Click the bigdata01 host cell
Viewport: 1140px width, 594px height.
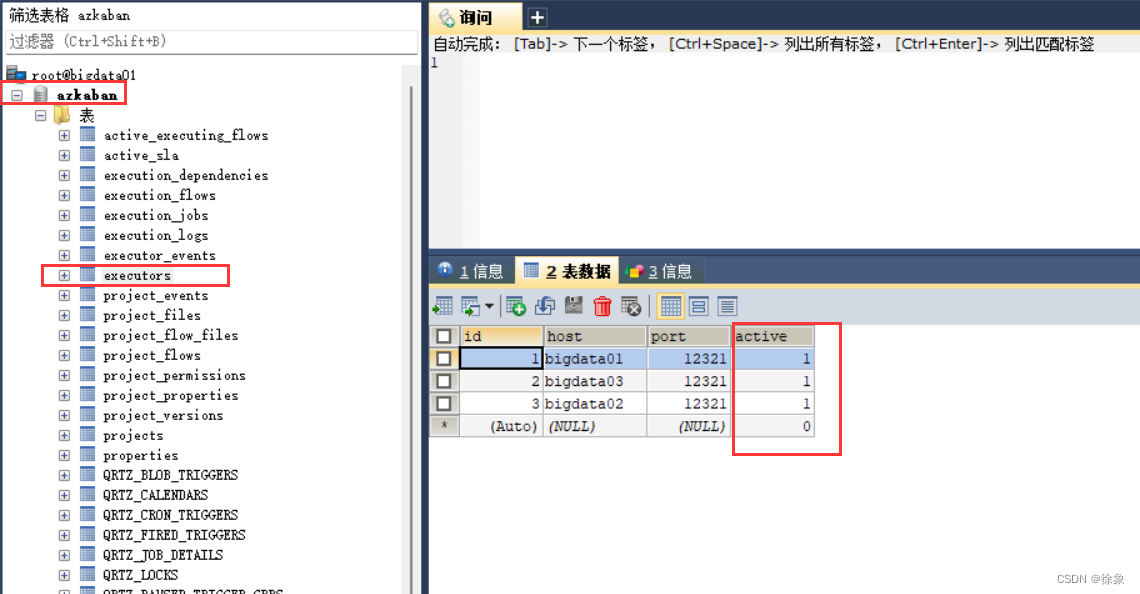[x=595, y=358]
